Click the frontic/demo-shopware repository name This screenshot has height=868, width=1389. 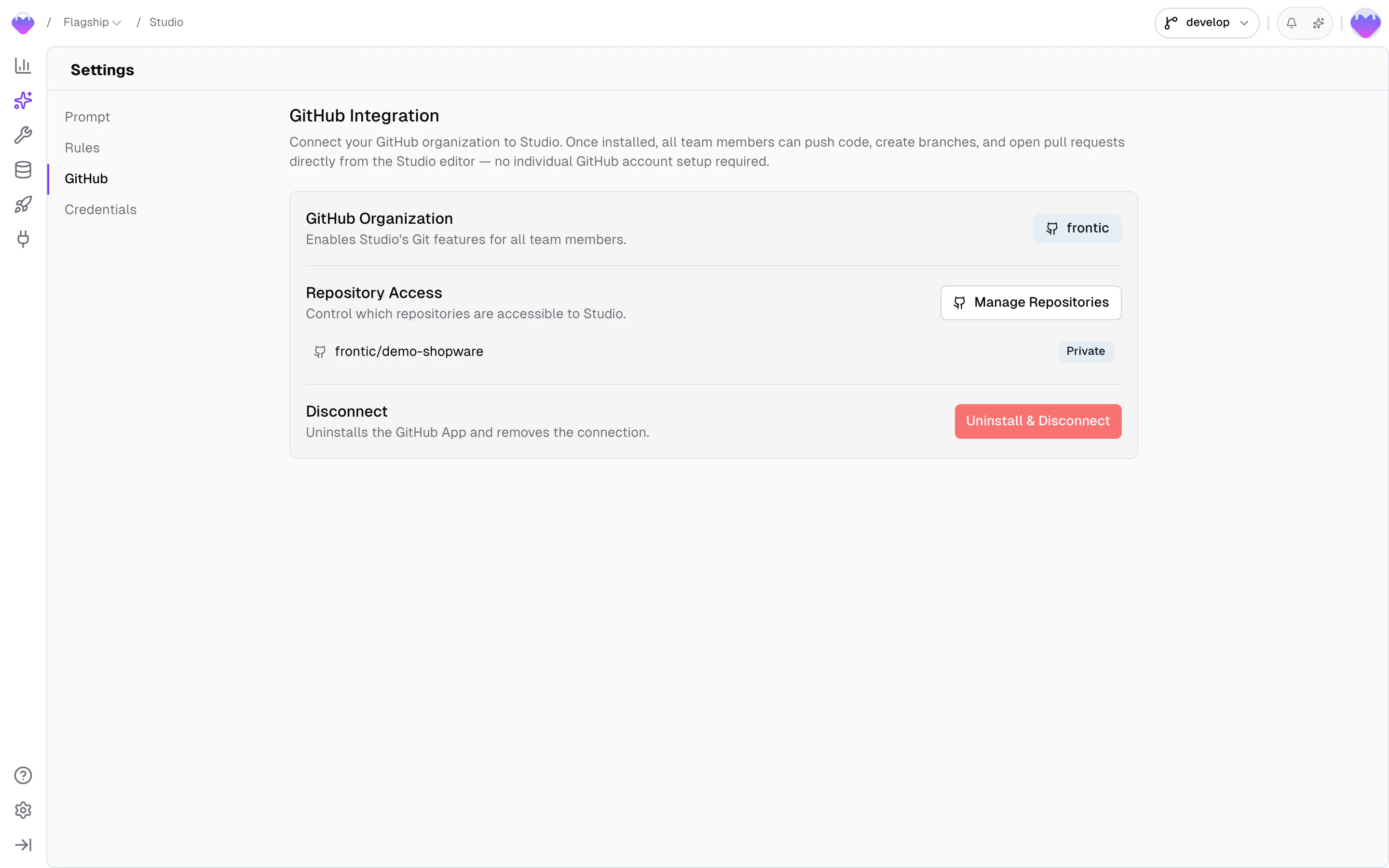pos(409,352)
